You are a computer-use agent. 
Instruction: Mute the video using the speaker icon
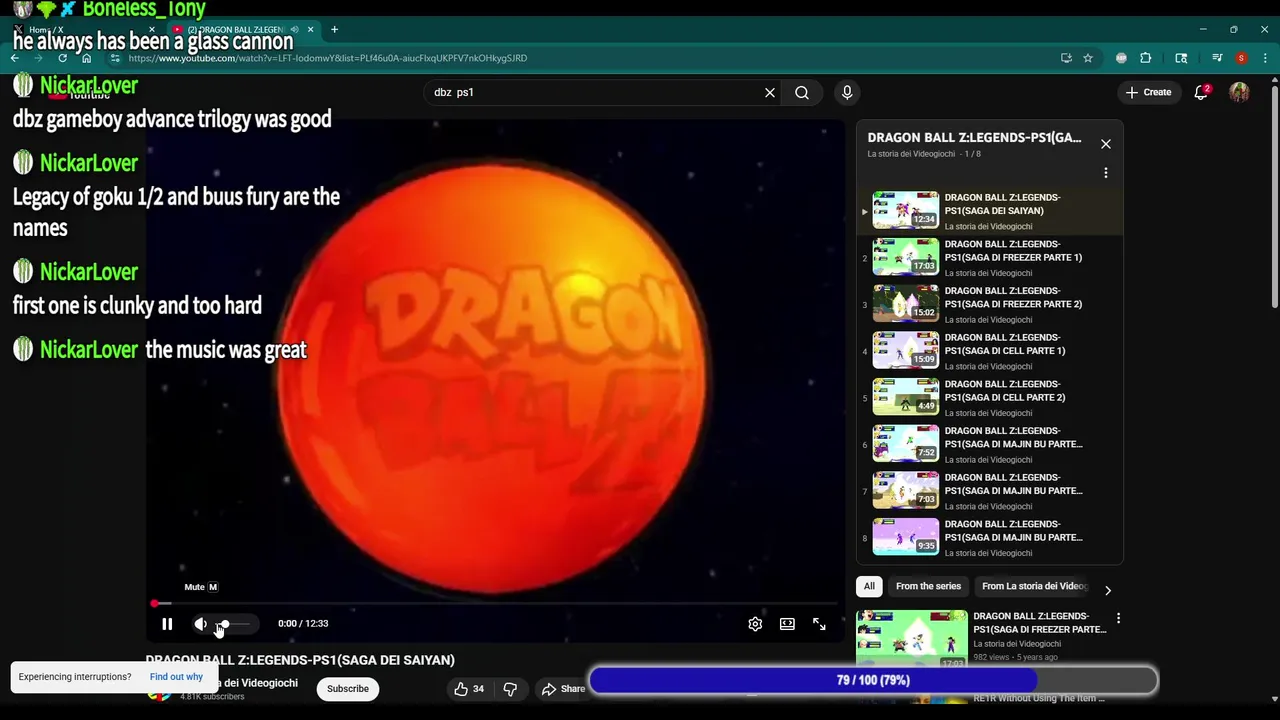201,624
